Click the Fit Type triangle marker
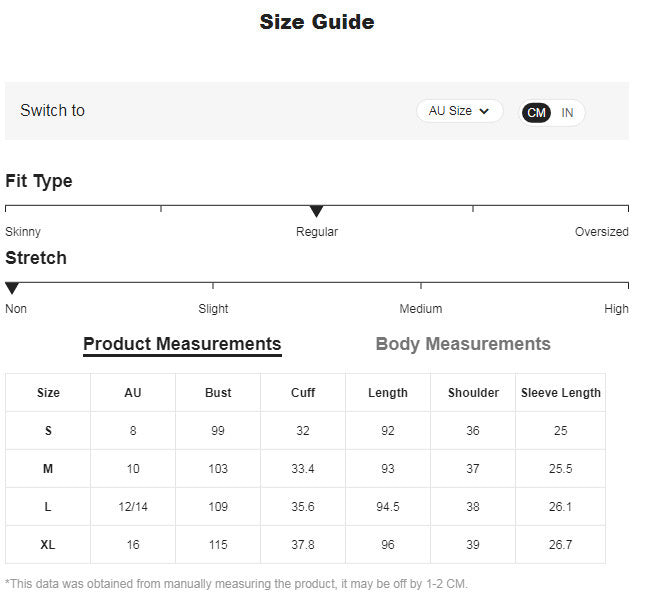Image resolution: width=645 pixels, height=607 pixels. 316,211
